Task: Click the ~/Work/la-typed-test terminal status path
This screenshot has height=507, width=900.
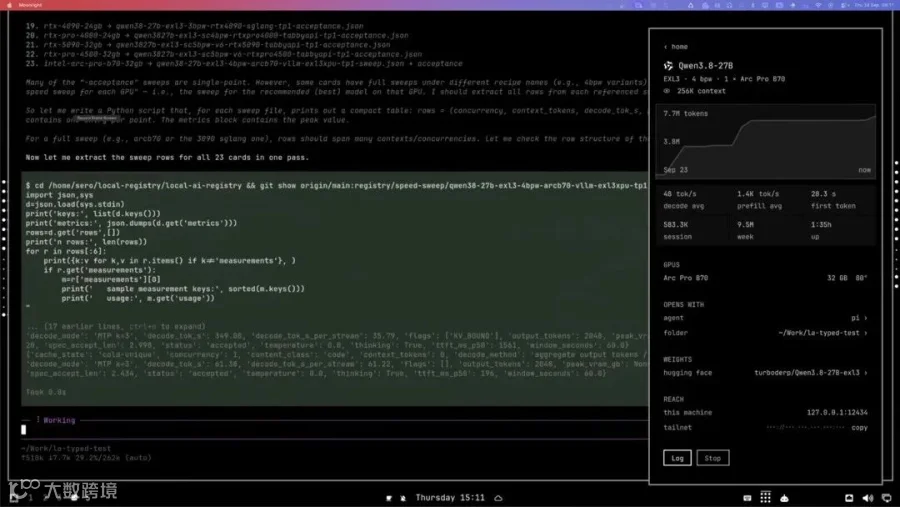Action: tap(66, 448)
